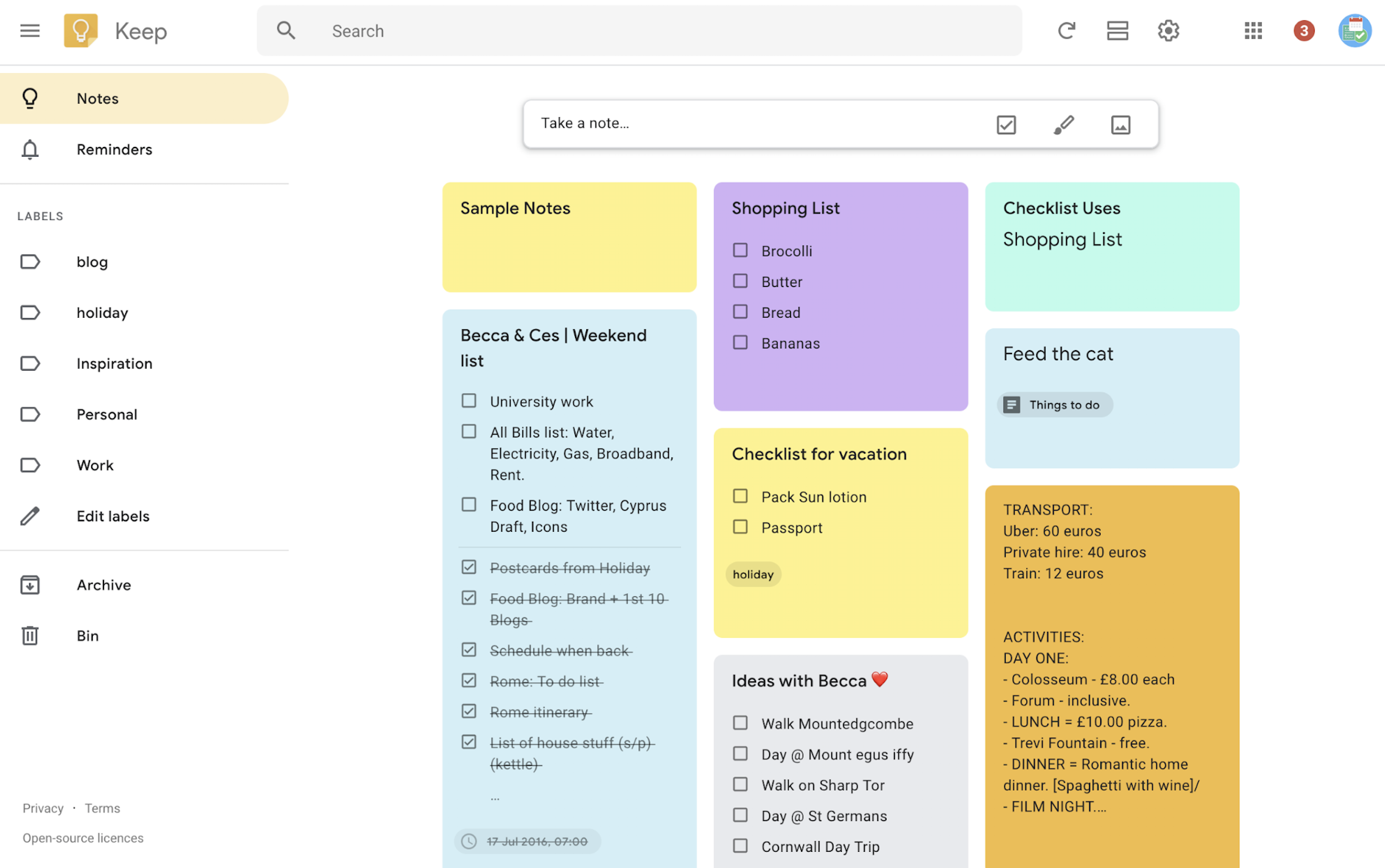
Task: Click the Settings gear icon
Action: pyautogui.click(x=1168, y=29)
